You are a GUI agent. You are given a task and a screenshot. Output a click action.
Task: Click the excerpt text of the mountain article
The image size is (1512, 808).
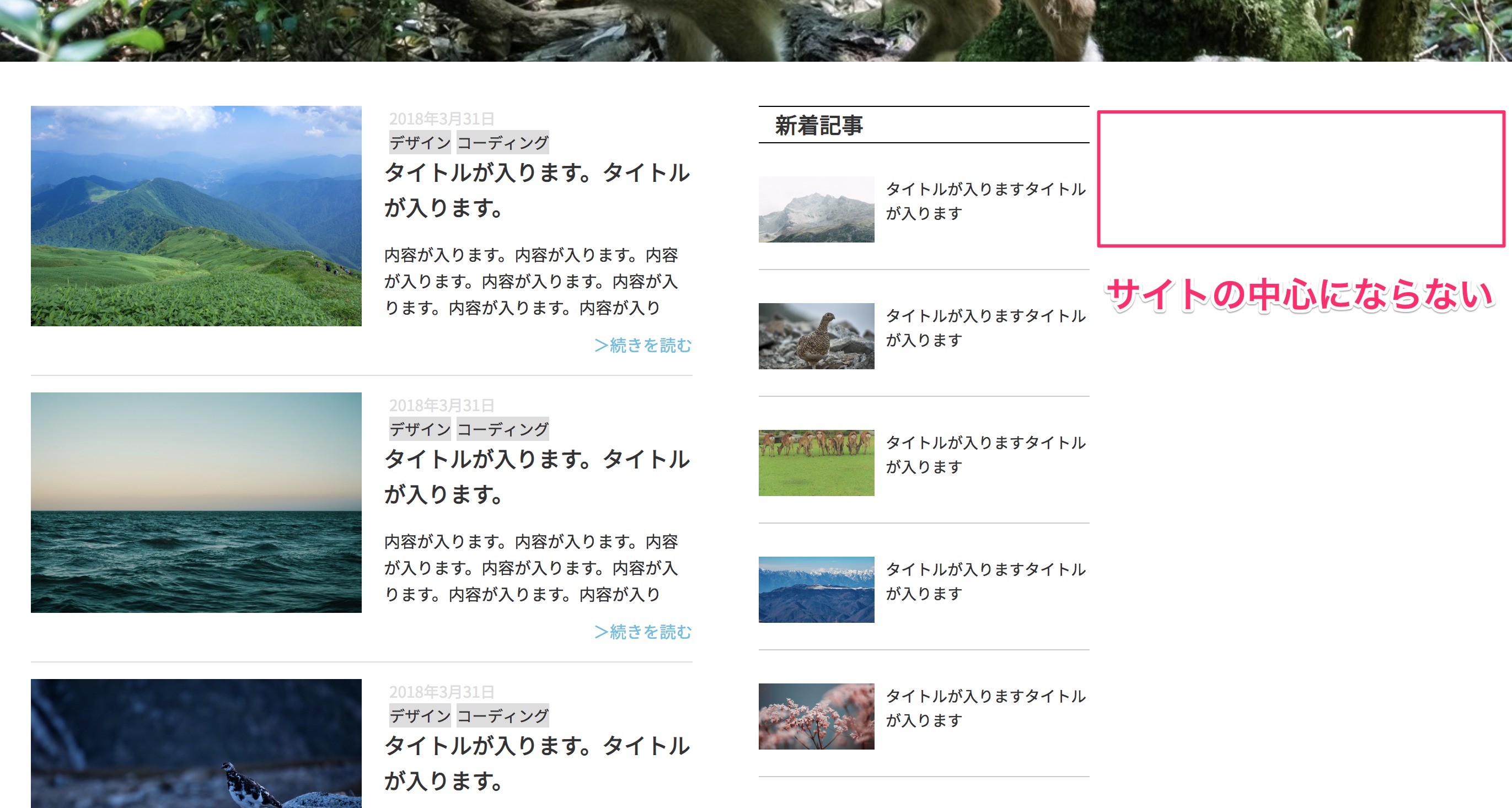531,282
